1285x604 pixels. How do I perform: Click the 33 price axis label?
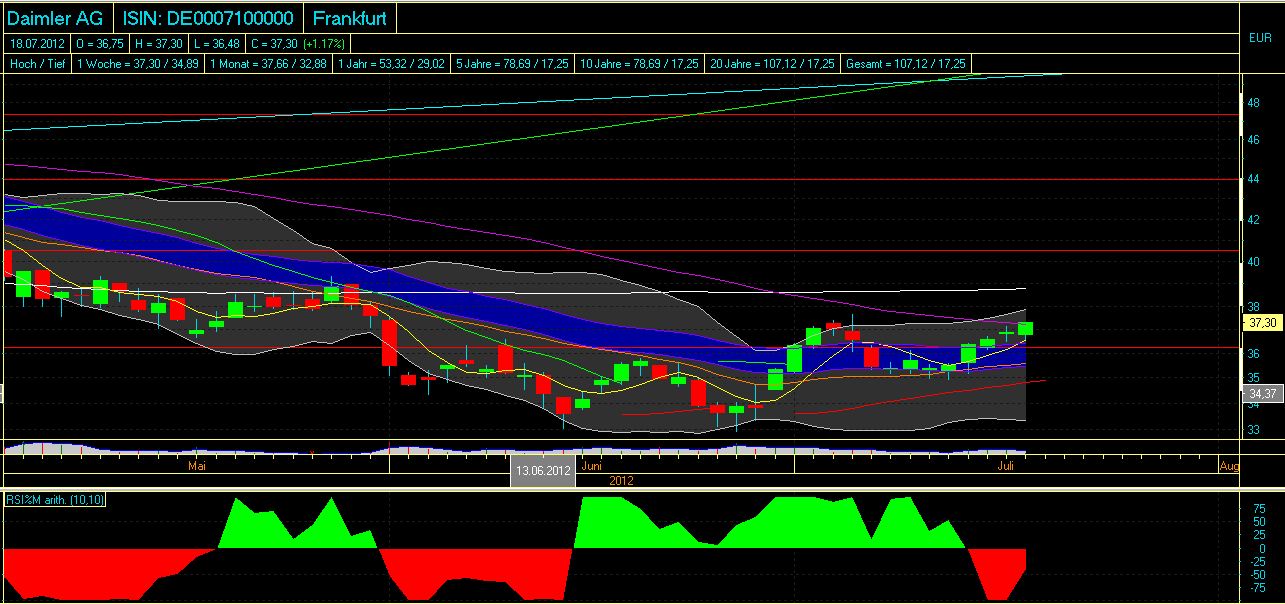point(1252,431)
